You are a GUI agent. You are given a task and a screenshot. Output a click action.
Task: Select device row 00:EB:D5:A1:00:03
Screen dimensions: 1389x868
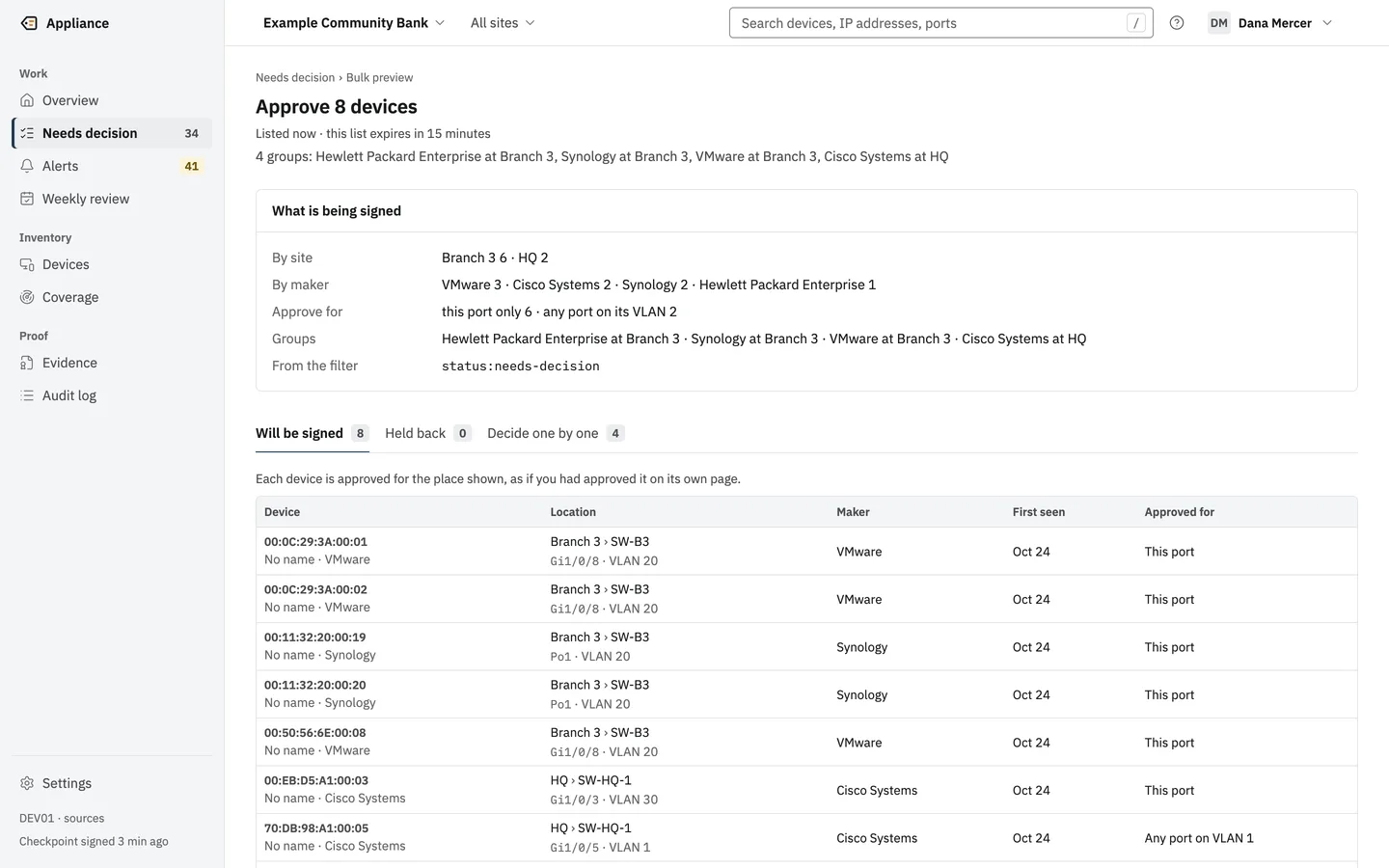pos(806,790)
